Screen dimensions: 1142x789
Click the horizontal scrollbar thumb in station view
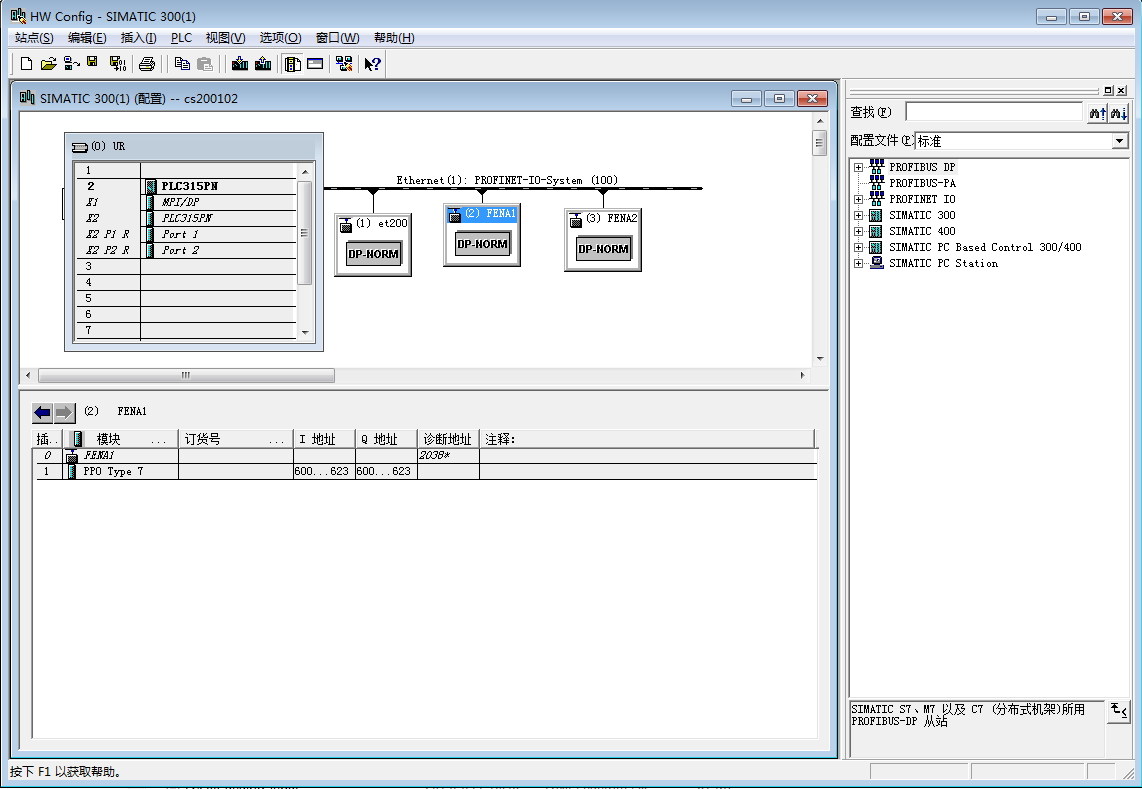[186, 375]
